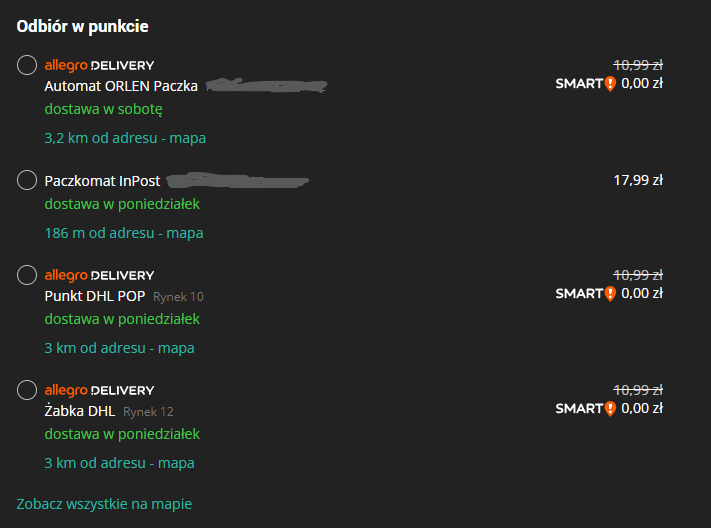The width and height of the screenshot is (711, 528).
Task: Click Allegro Delivery logo above Punkt DHL POP
Action: 99,275
